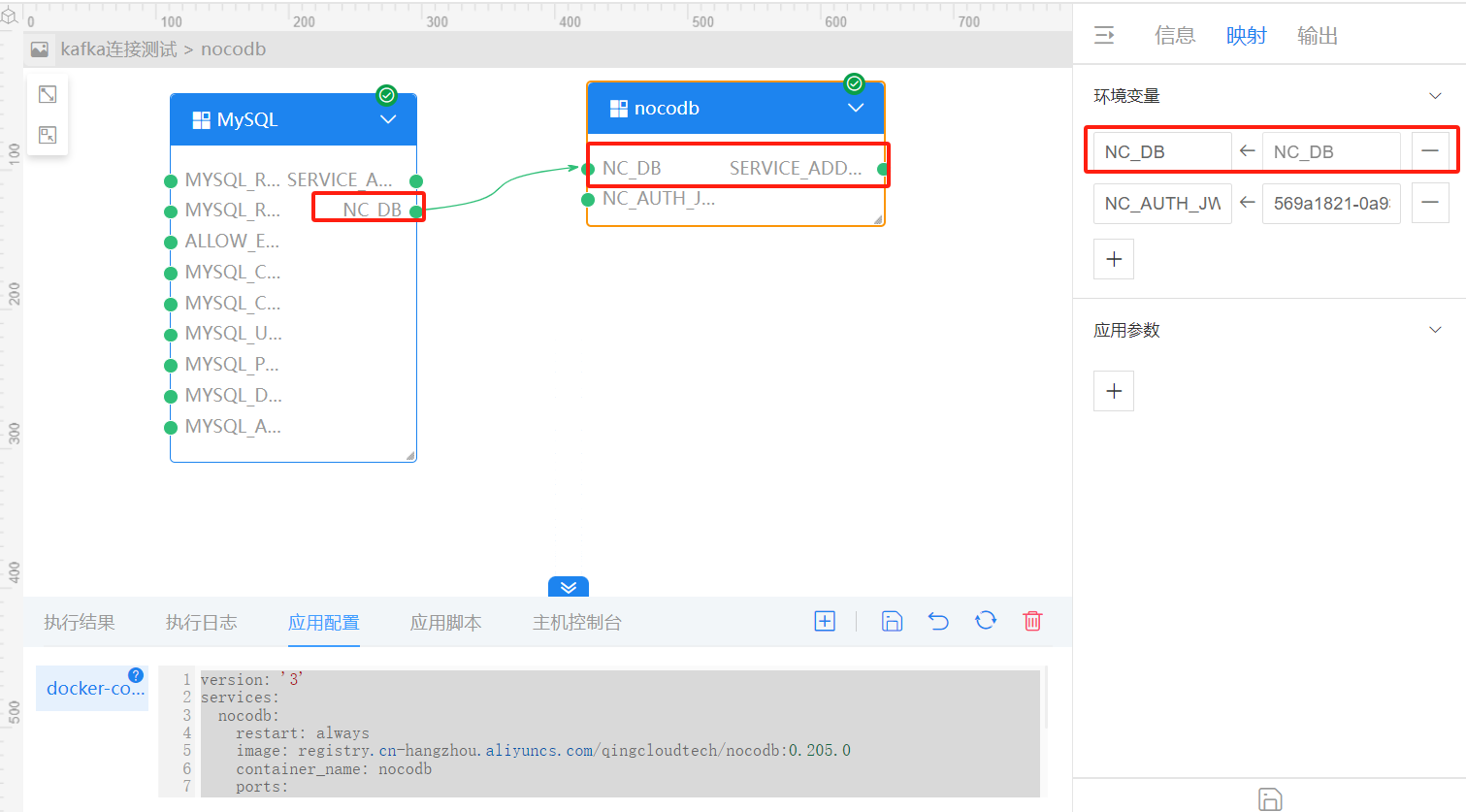
Task: Open the 应用脚本 tab
Action: [446, 623]
